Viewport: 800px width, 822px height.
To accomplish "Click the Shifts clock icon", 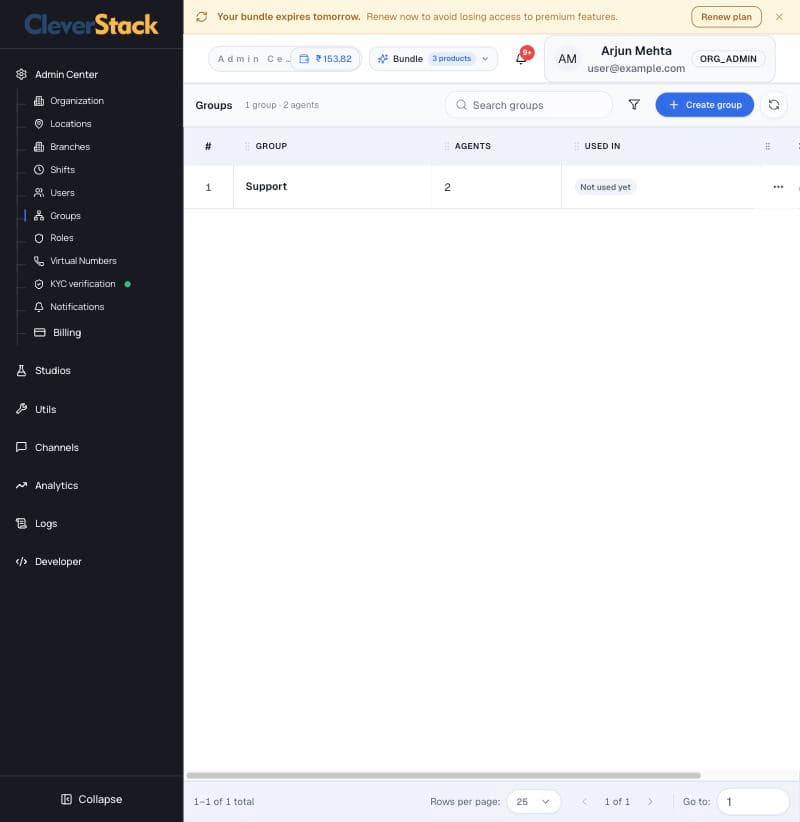I will (x=39, y=170).
